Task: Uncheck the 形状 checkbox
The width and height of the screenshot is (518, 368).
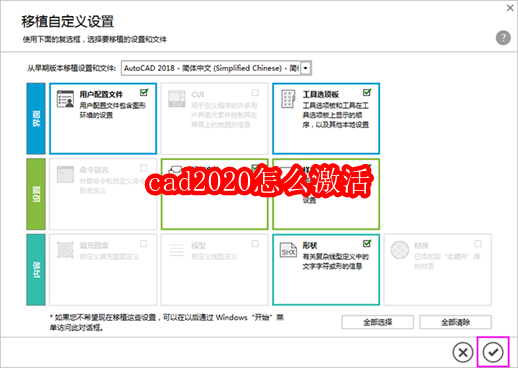Action: [367, 244]
